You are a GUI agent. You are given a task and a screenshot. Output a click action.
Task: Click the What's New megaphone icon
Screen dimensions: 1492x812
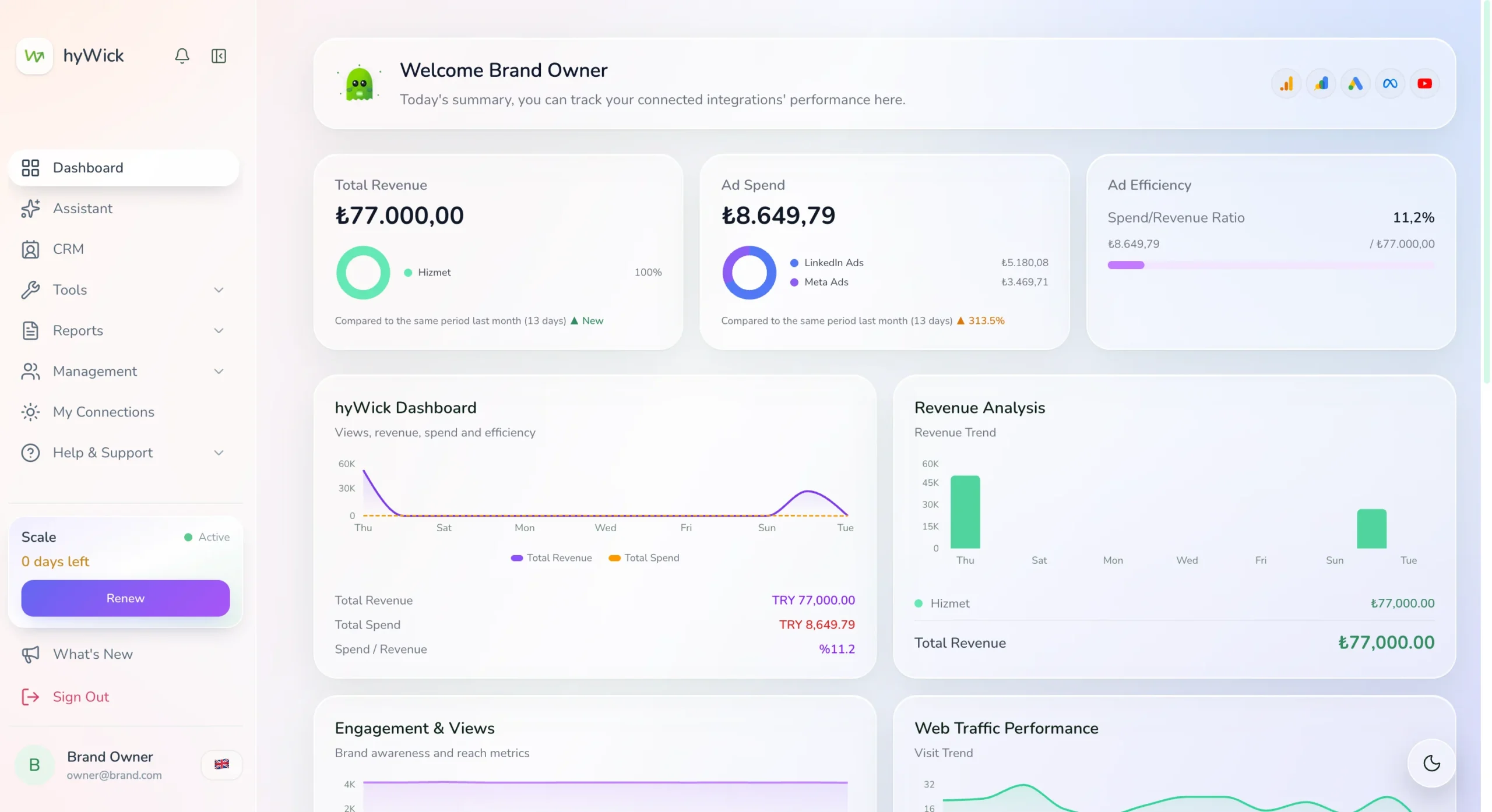30,654
